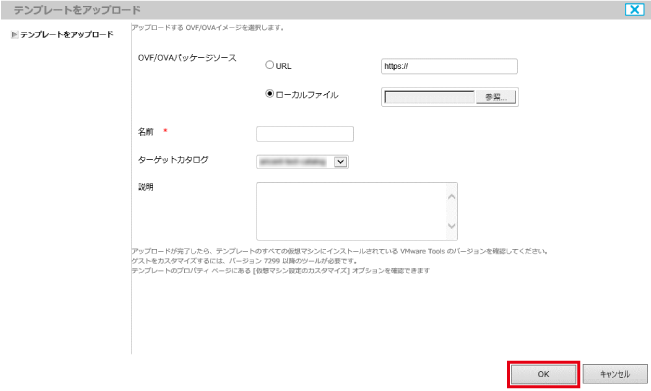Select the URL radio button
The width and height of the screenshot is (651, 391).
click(270, 65)
